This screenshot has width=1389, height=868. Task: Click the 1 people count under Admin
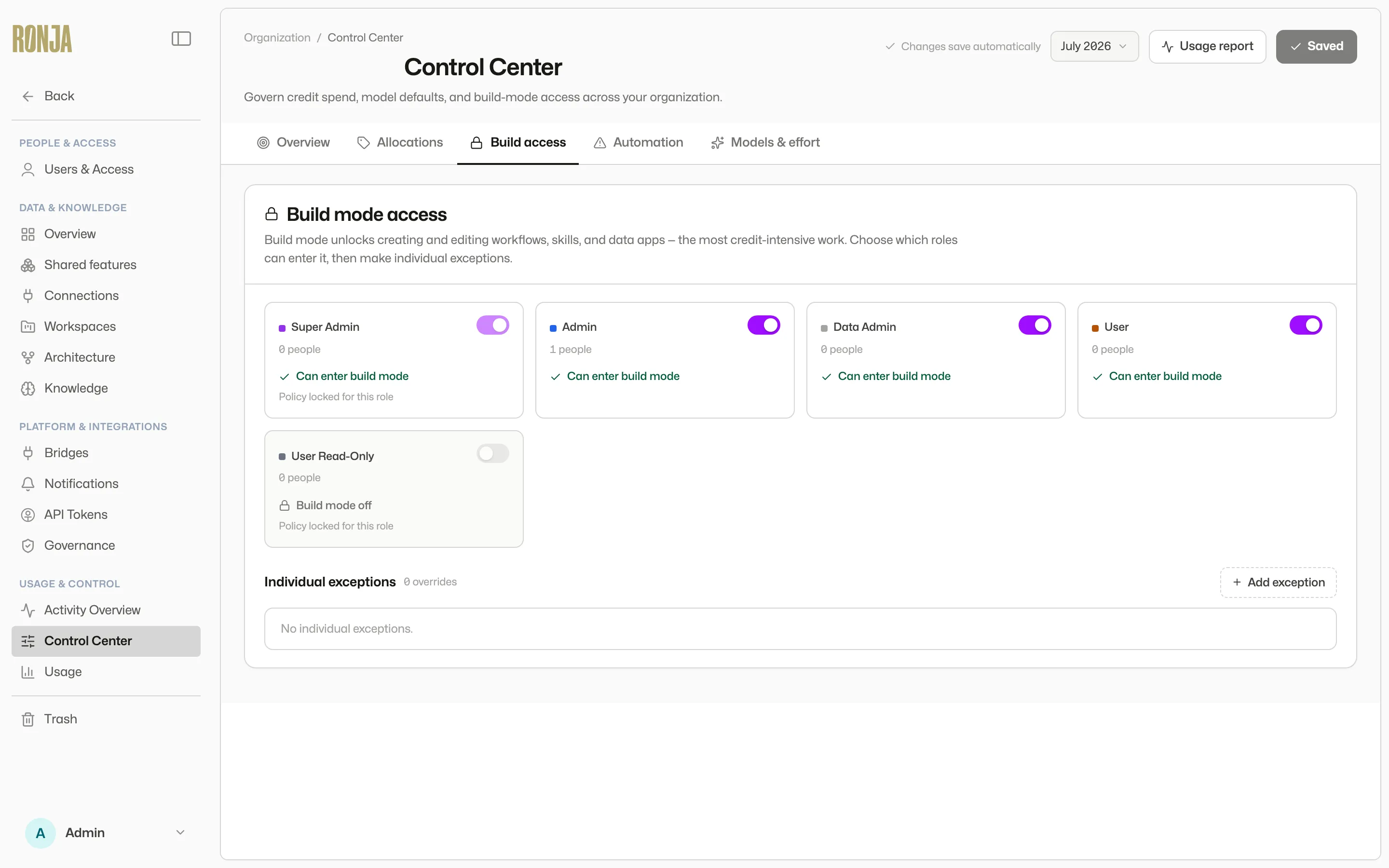pos(570,350)
